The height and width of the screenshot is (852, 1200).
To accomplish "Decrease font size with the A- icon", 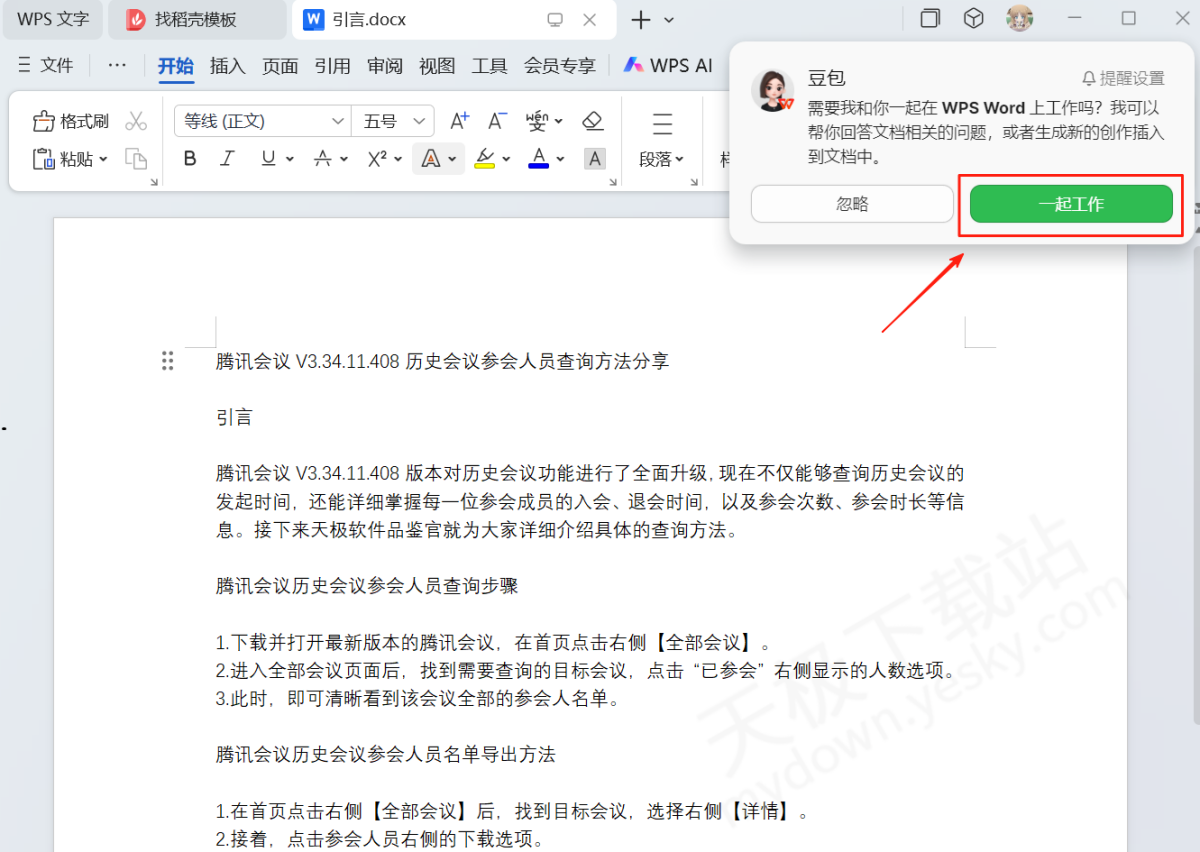I will (x=497, y=121).
